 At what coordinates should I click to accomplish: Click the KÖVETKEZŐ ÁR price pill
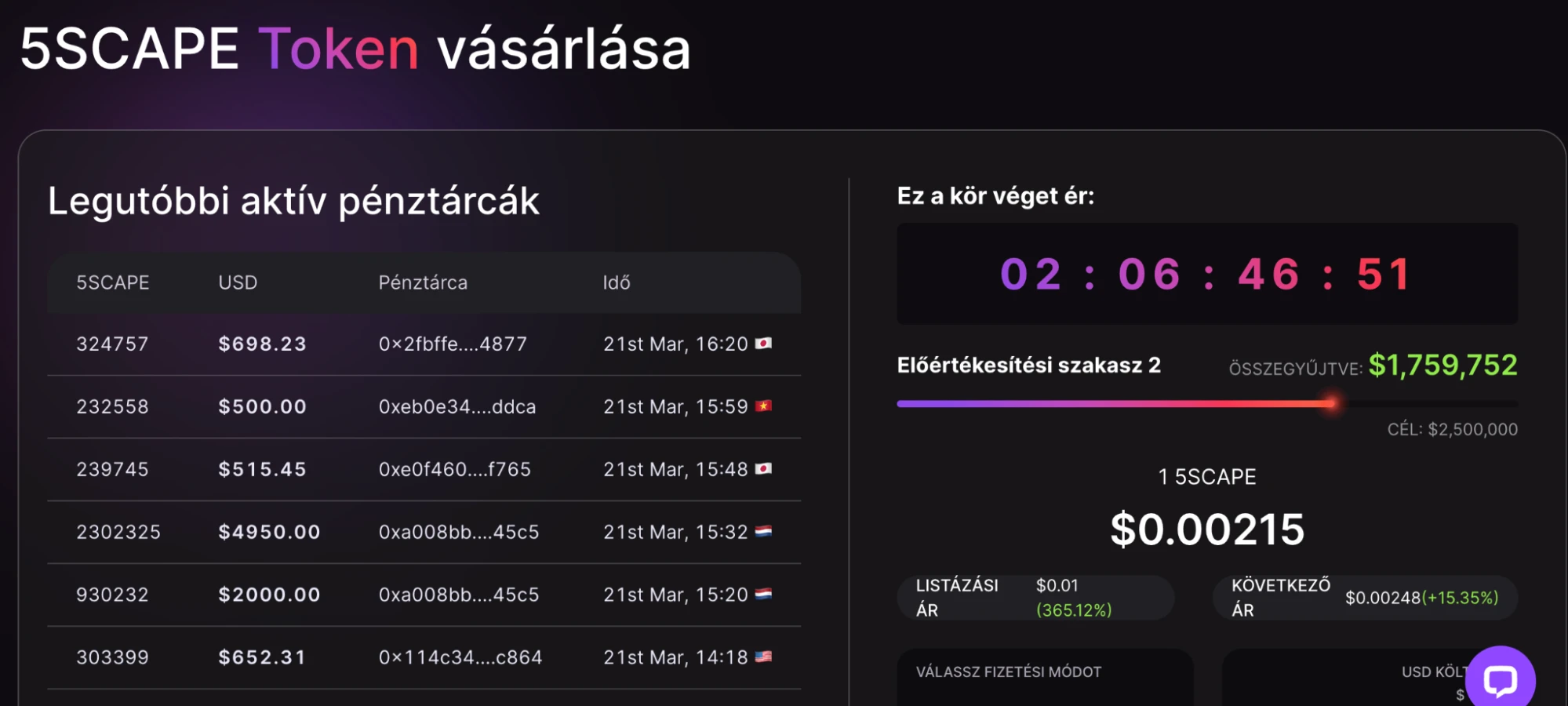[1365, 598]
